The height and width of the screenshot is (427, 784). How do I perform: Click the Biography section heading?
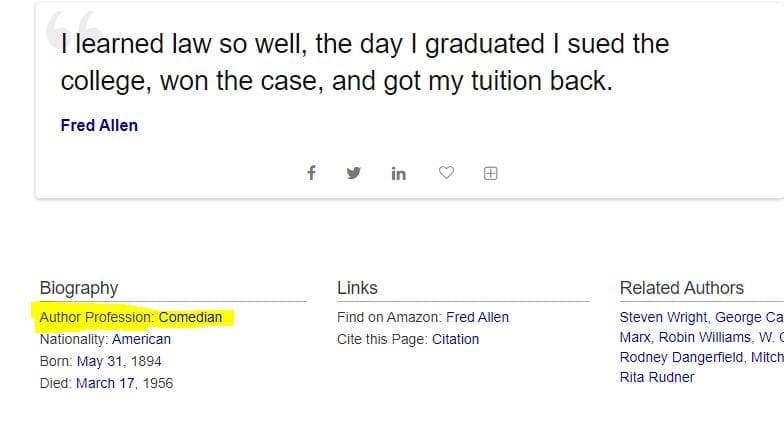pos(78,288)
